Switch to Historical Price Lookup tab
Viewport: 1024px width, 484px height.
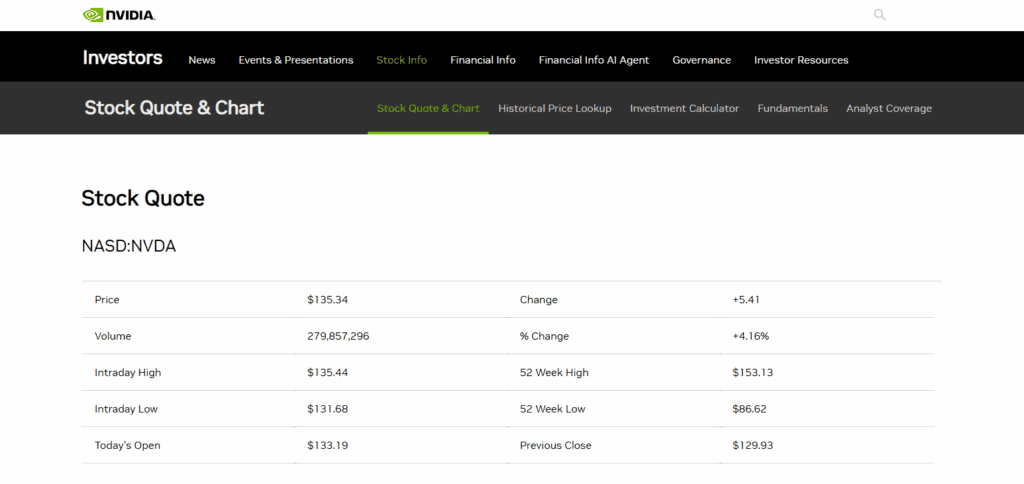554,108
